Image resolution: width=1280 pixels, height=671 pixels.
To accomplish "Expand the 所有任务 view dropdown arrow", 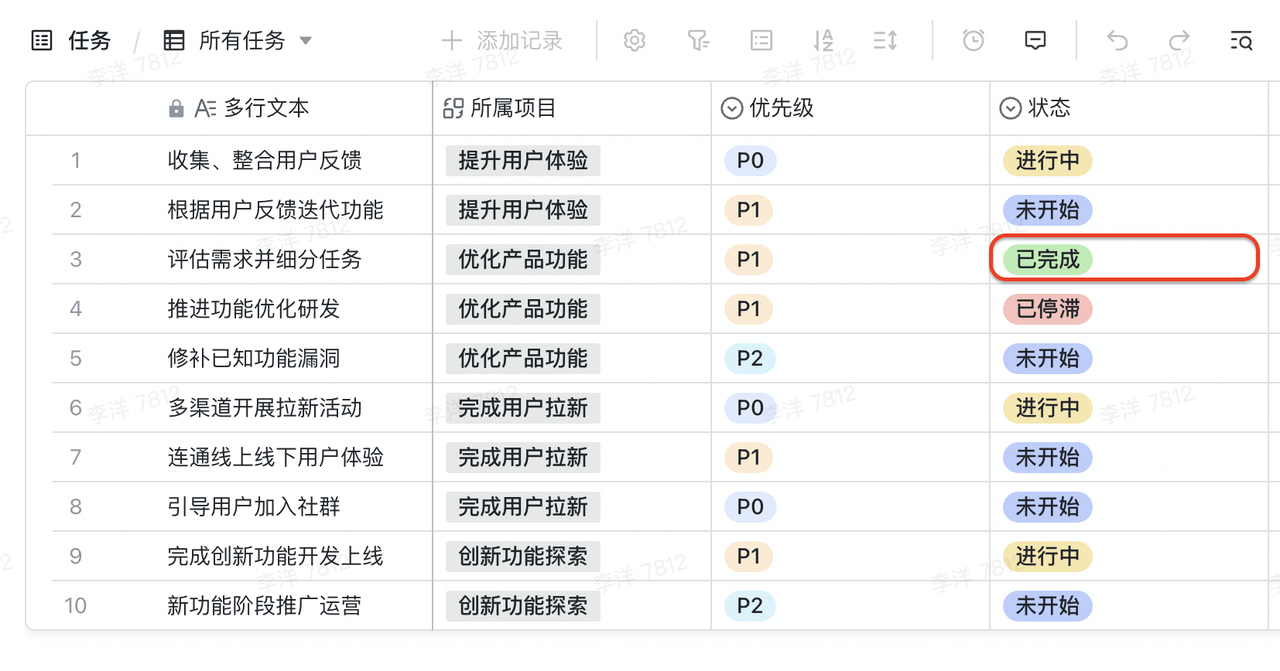I will pyautogui.click(x=306, y=41).
